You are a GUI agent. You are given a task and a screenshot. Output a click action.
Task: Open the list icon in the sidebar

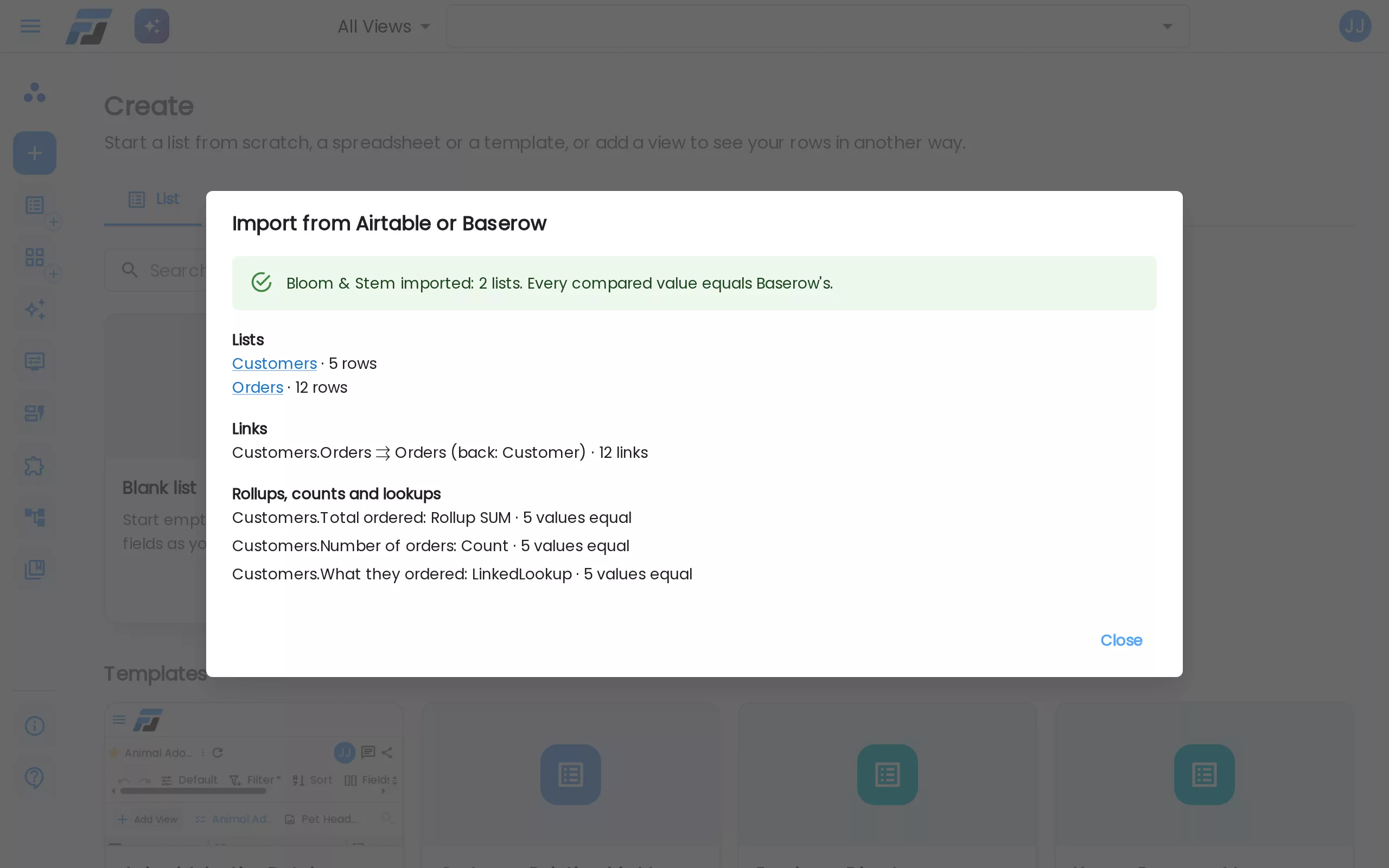pyautogui.click(x=34, y=205)
